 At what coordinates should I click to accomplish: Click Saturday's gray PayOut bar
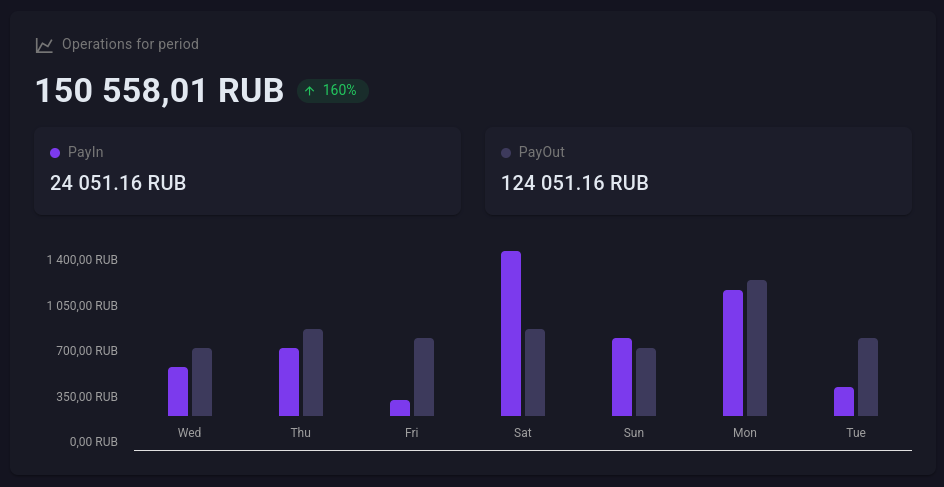click(535, 372)
